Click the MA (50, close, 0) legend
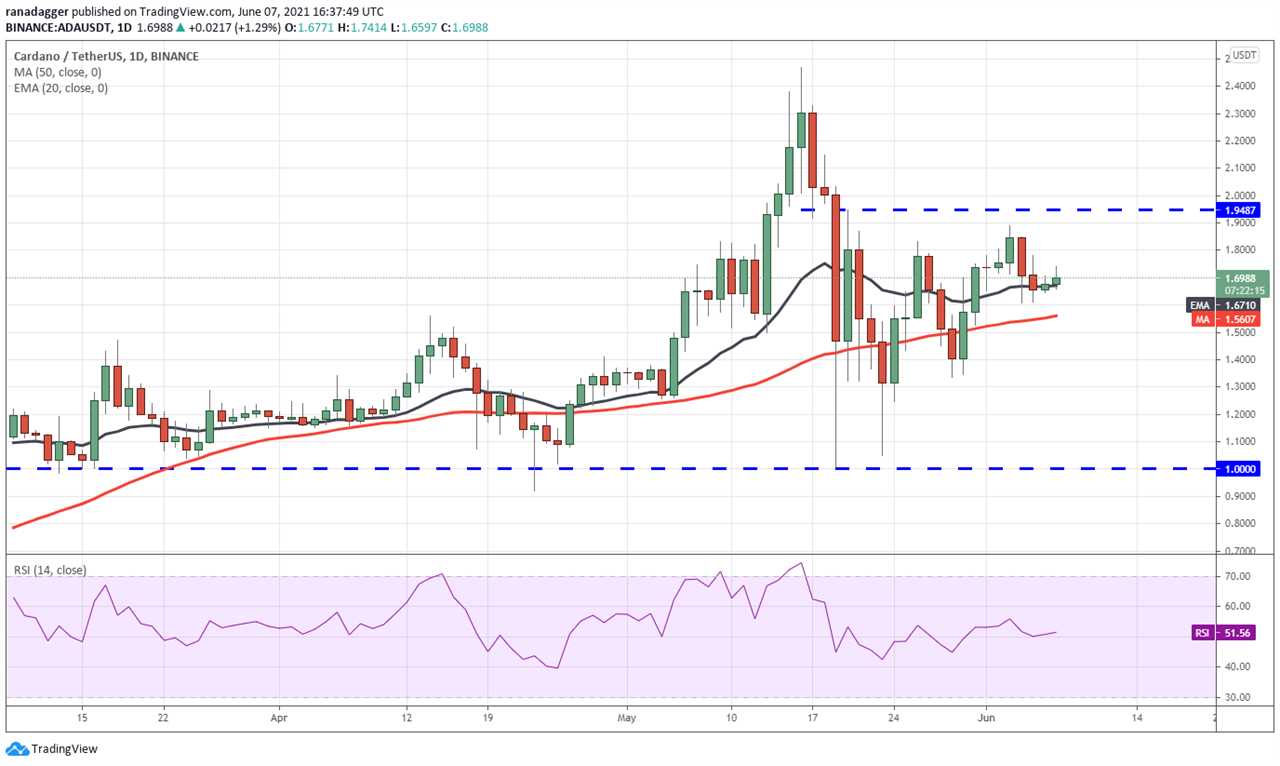 pyautogui.click(x=59, y=72)
